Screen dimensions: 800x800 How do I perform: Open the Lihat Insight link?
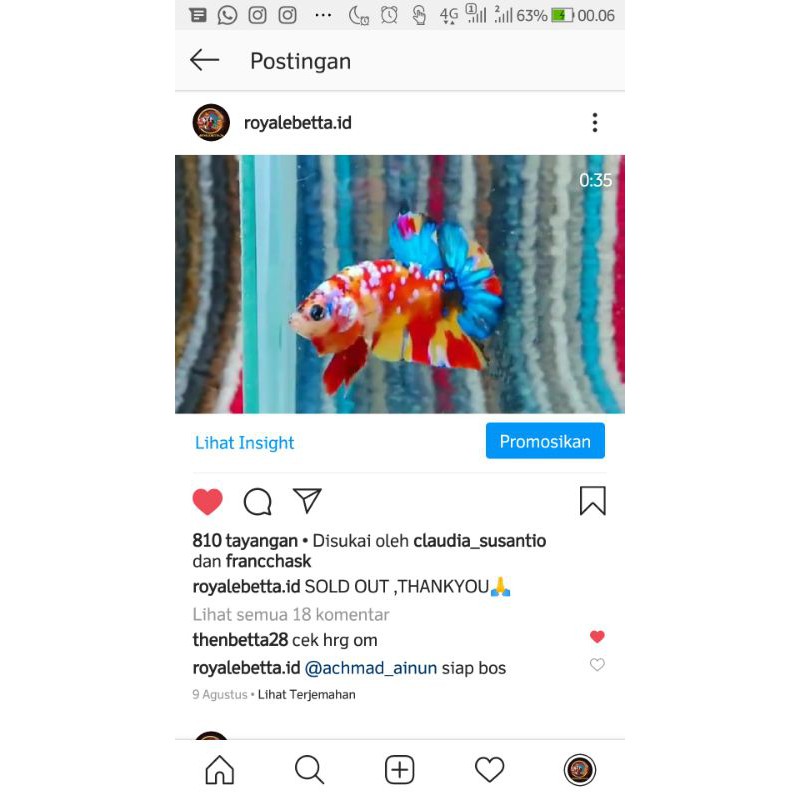click(x=244, y=442)
